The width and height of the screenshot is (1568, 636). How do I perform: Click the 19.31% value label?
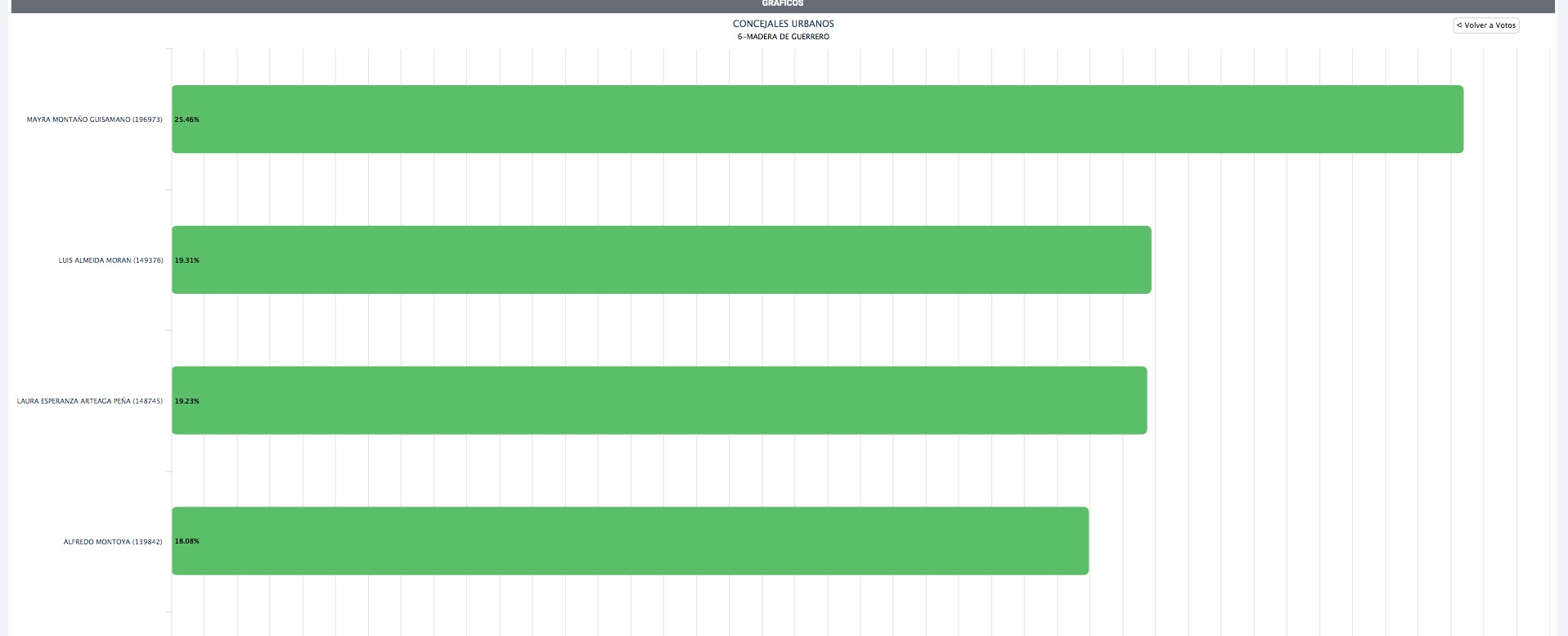point(186,260)
